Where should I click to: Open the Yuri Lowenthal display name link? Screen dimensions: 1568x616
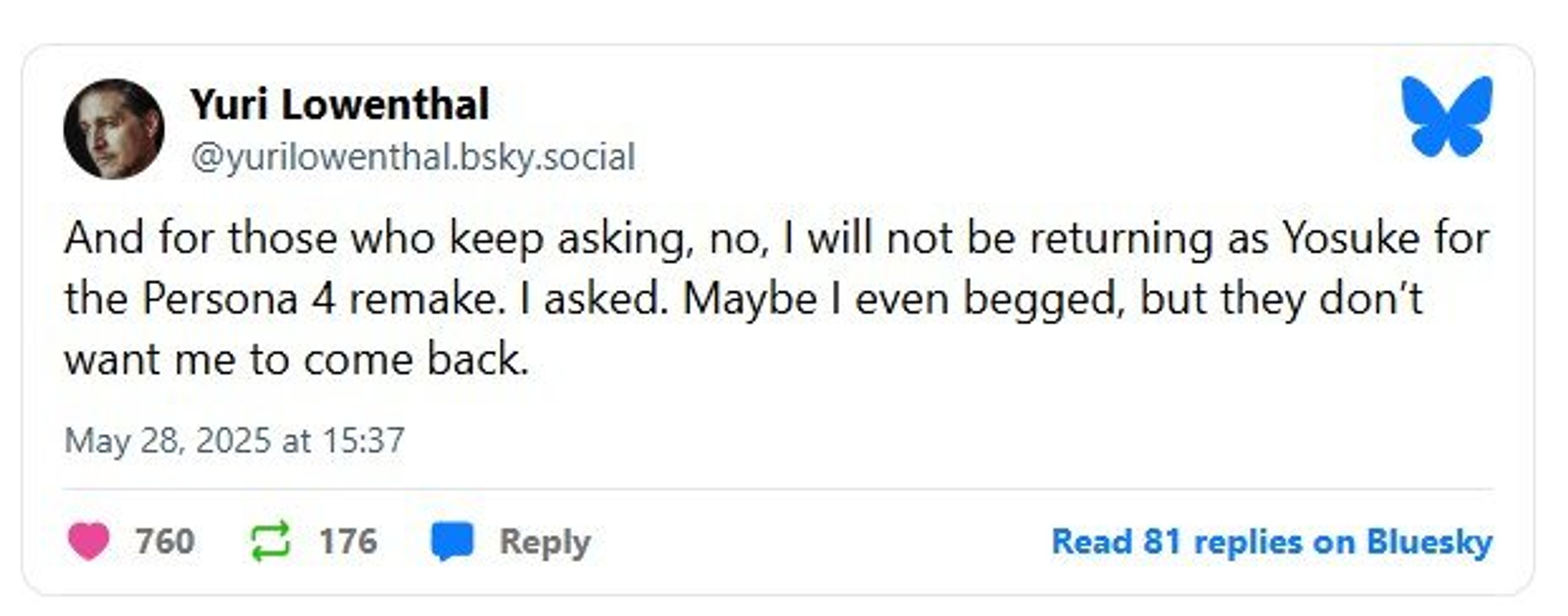[x=340, y=105]
